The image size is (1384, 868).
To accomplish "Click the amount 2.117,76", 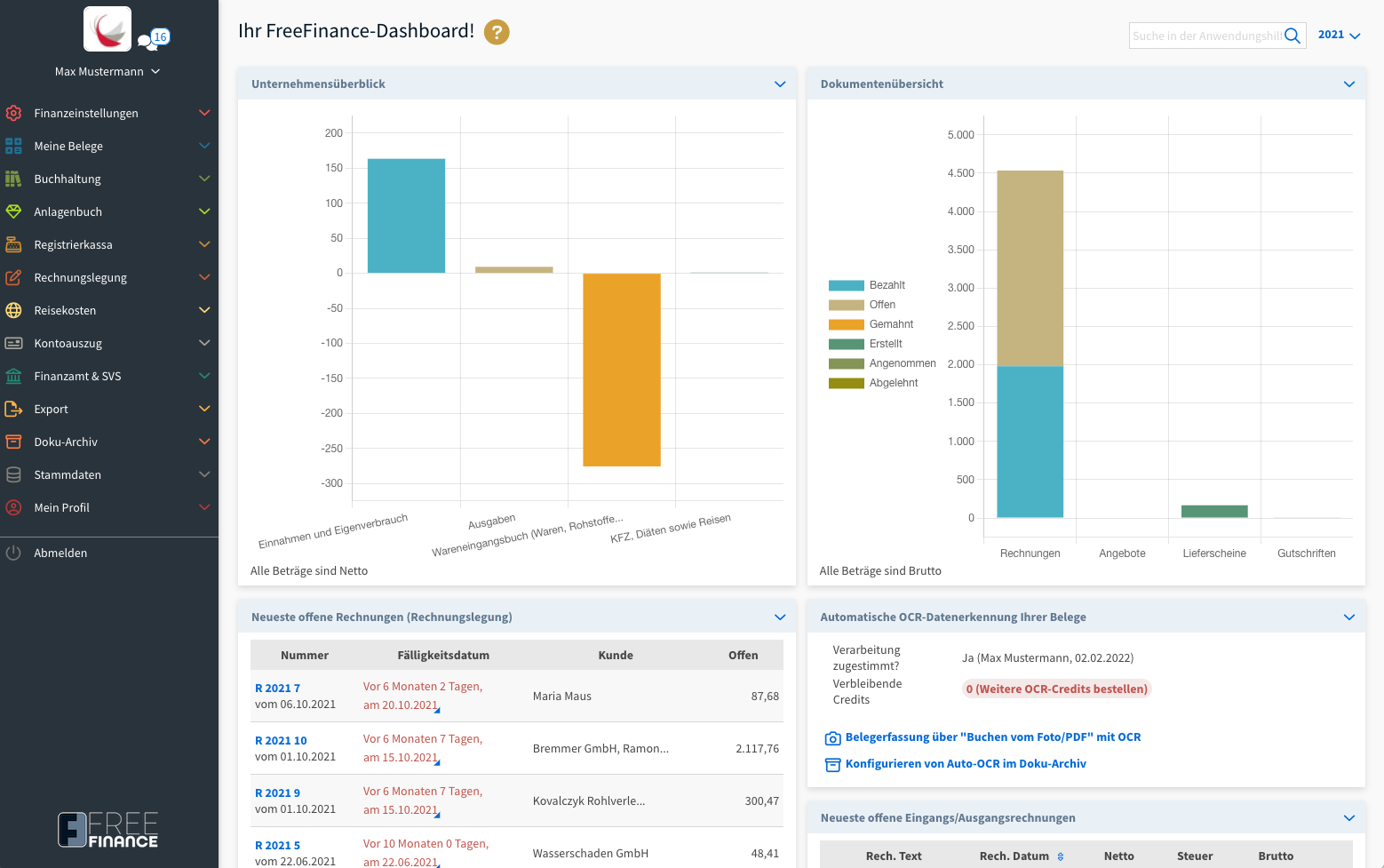I will 757,749.
